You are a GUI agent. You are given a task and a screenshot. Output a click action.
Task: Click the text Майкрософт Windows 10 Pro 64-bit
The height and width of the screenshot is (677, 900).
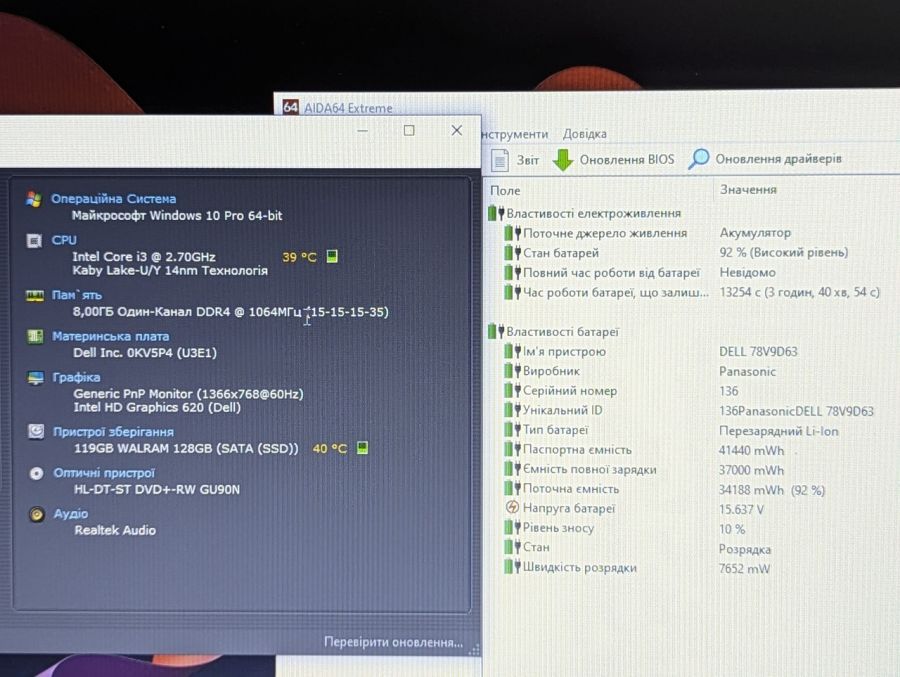point(177,216)
